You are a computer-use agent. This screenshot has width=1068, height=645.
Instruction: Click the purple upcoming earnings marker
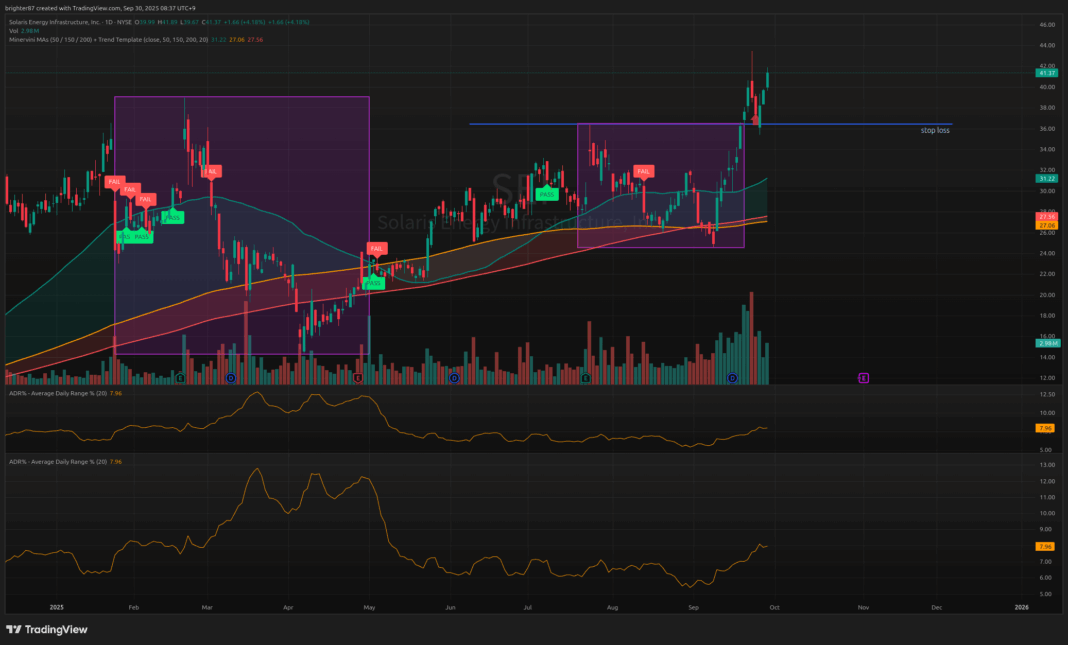[864, 378]
